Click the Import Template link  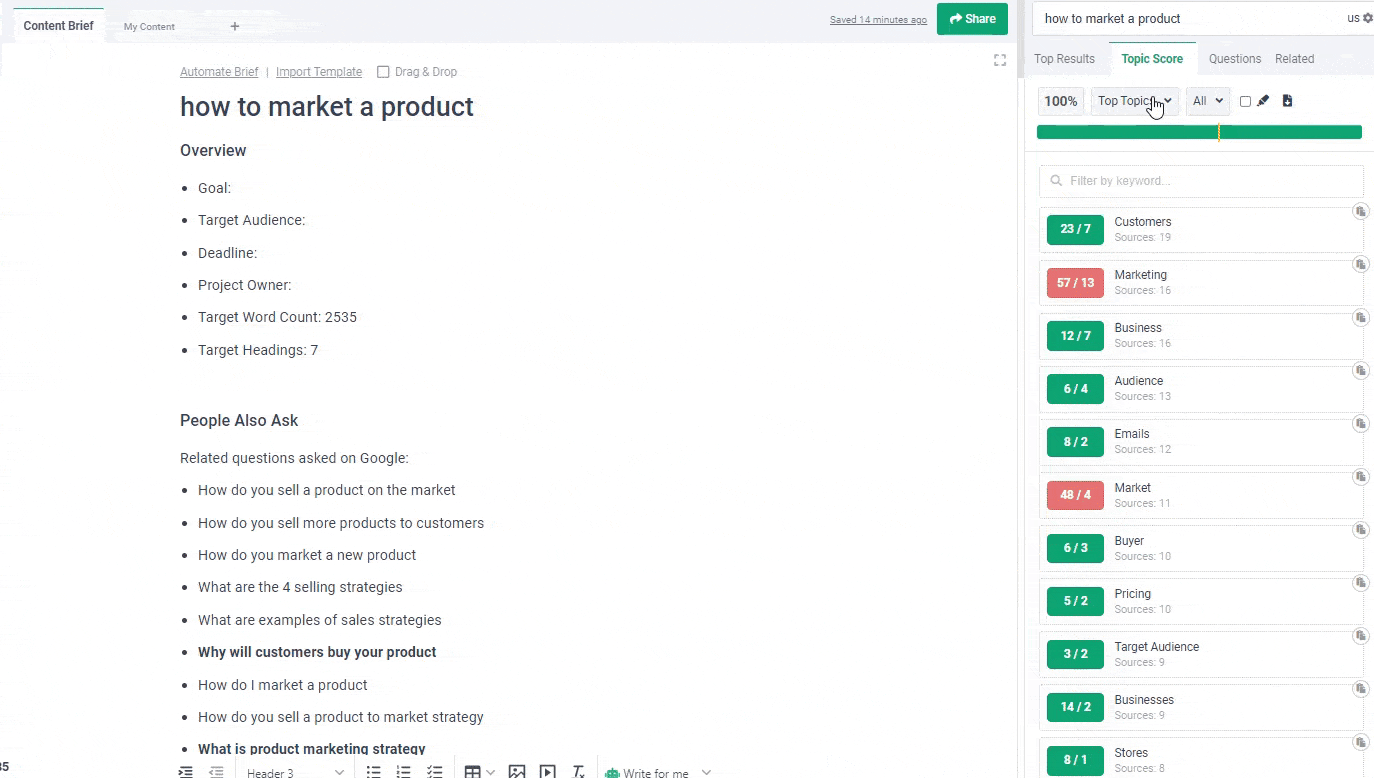click(x=319, y=72)
